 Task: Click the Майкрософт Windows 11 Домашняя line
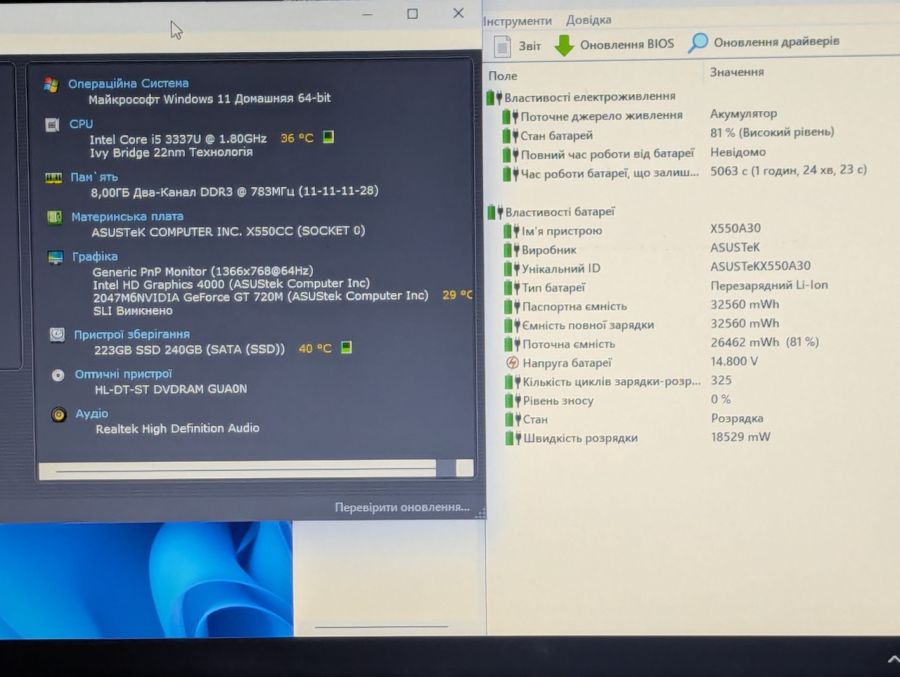pyautogui.click(x=210, y=99)
